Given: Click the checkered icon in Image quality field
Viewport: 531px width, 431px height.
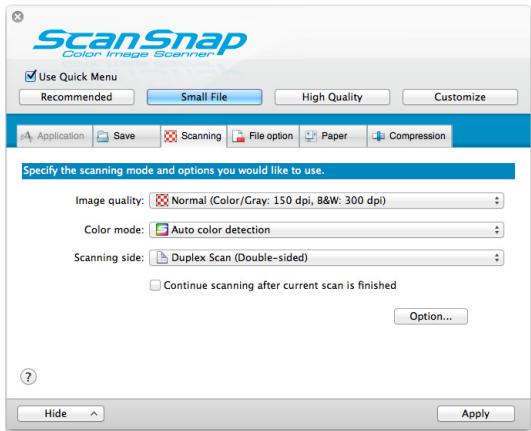Looking at the screenshot, I should [162, 200].
